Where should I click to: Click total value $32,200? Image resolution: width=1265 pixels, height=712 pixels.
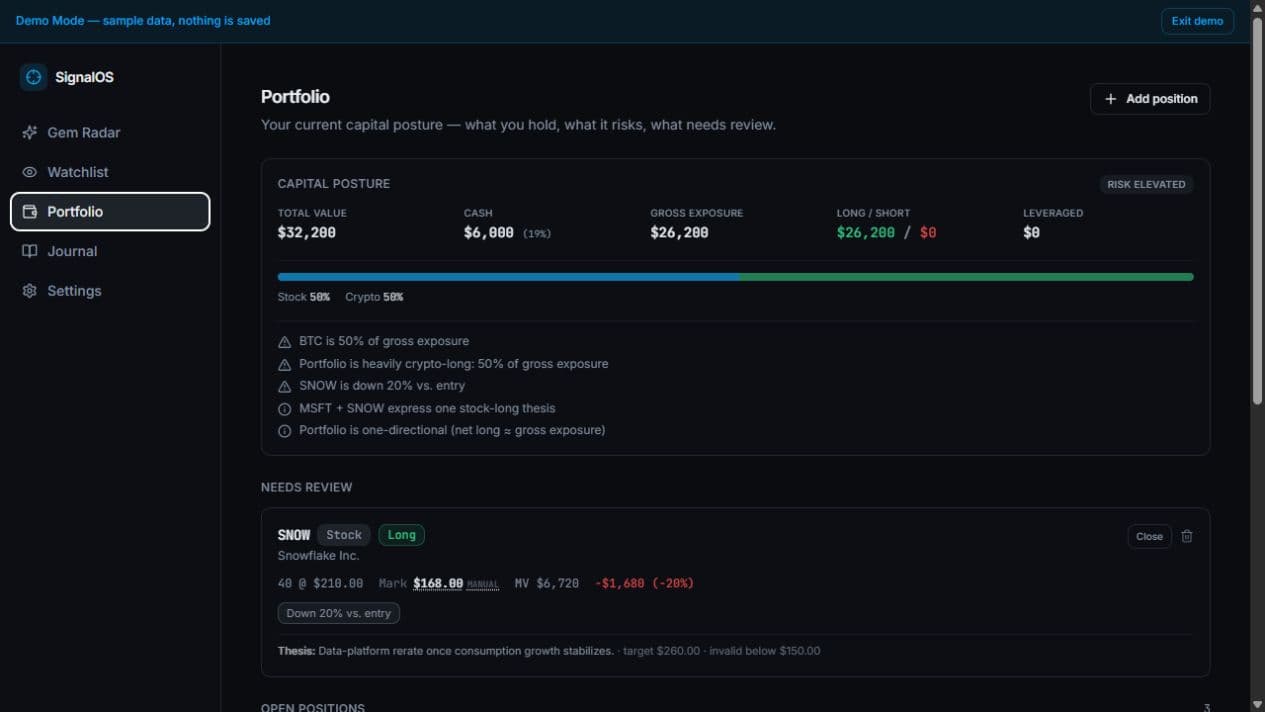[307, 232]
